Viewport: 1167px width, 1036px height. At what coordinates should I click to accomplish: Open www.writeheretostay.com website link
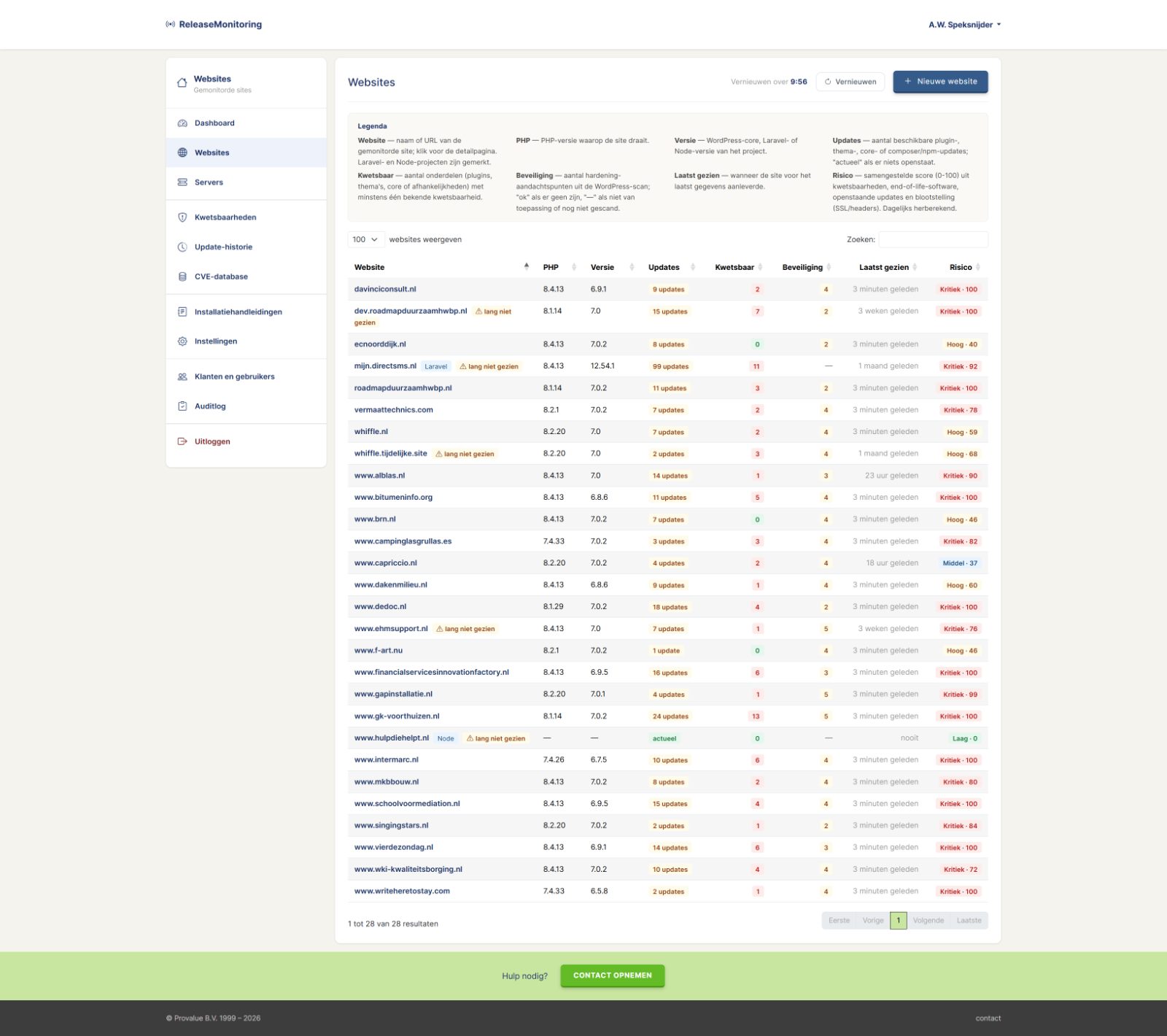tap(402, 892)
